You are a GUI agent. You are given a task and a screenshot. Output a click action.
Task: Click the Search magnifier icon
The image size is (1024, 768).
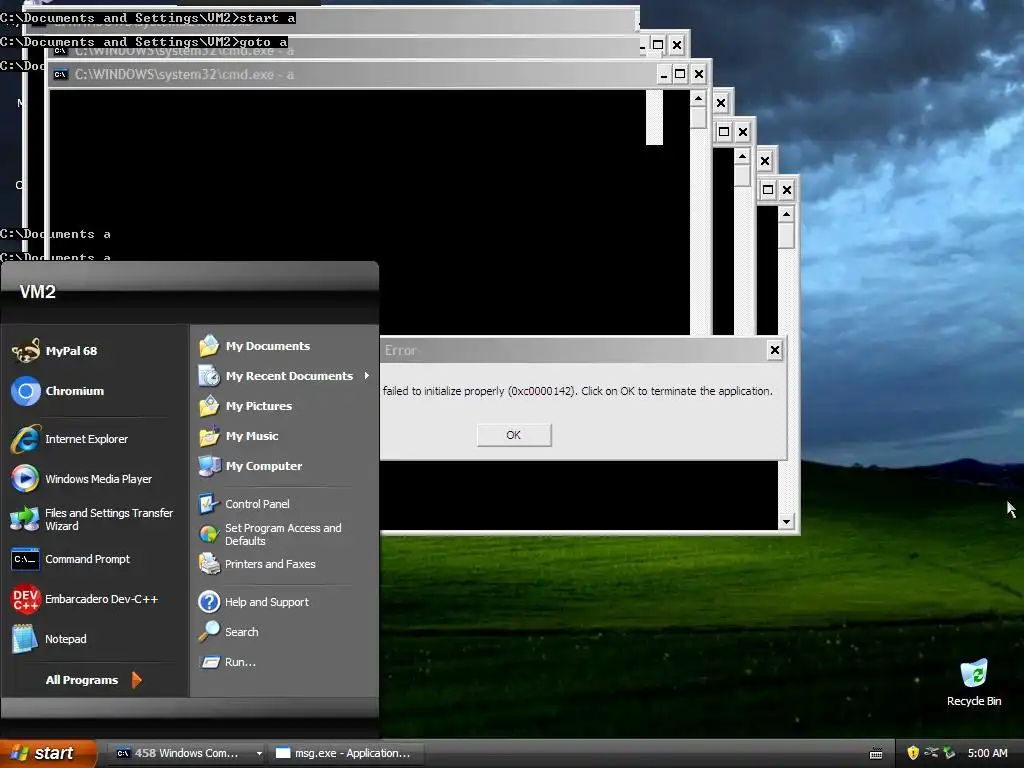pyautogui.click(x=210, y=632)
